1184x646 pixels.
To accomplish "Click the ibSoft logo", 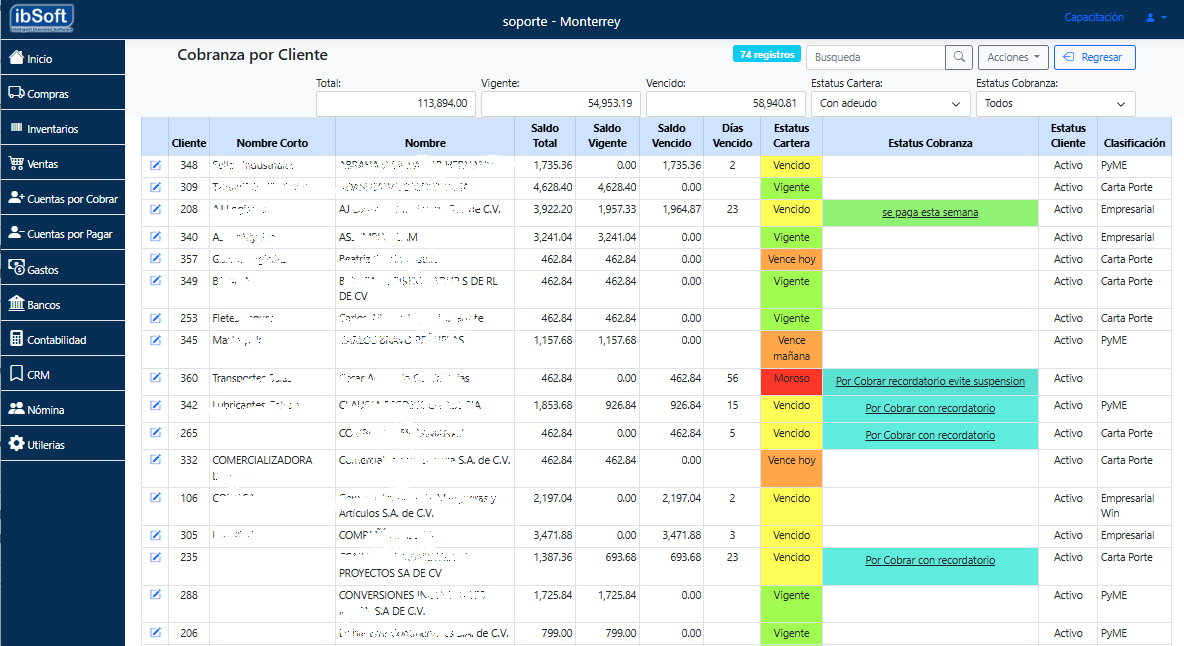I will [x=42, y=19].
